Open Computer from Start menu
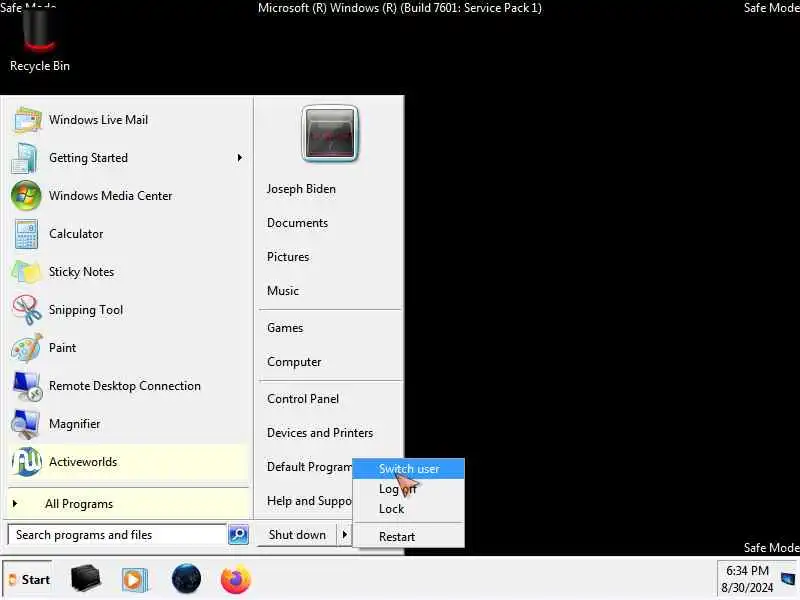800x600 pixels. (294, 362)
